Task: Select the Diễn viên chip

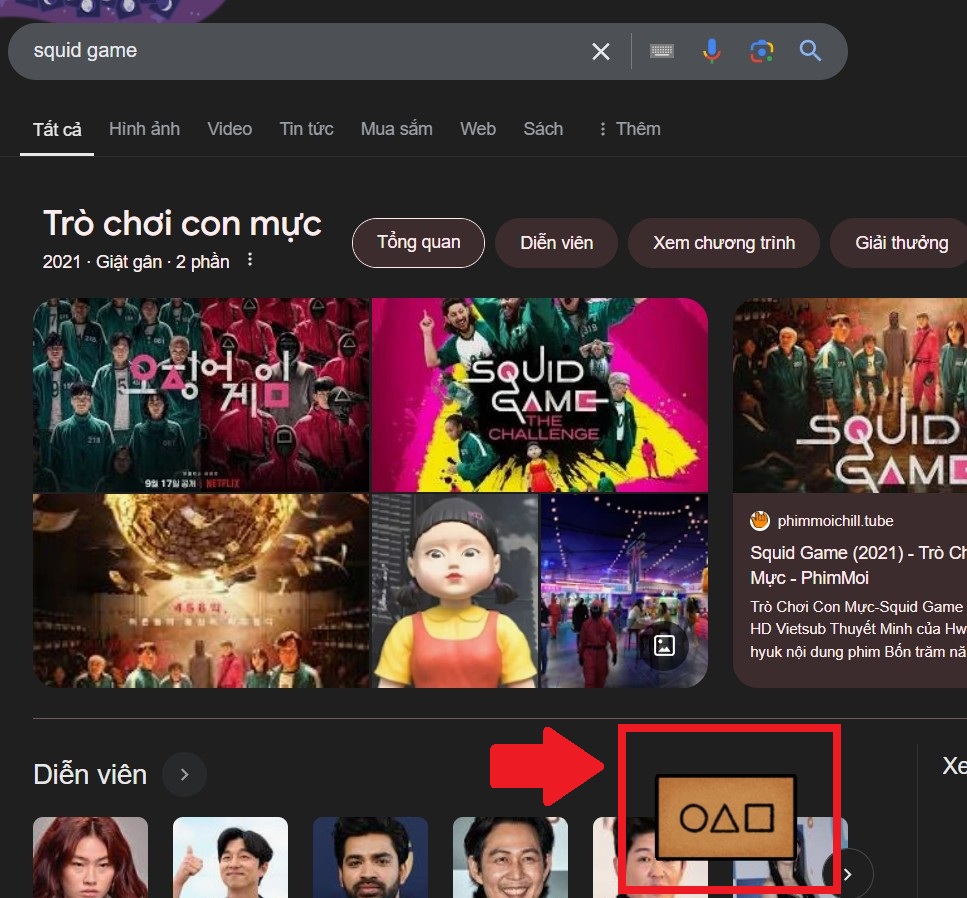Action: point(557,243)
